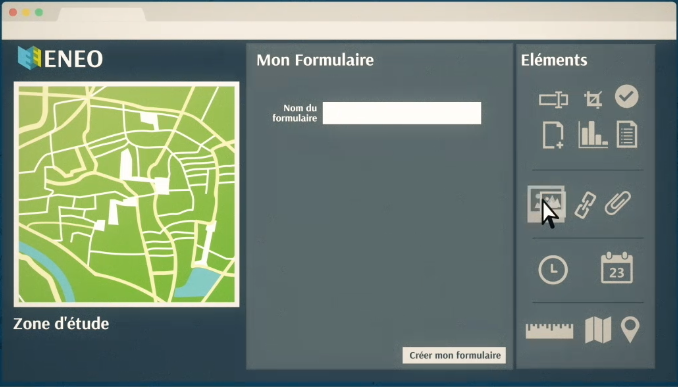
Task: Choose the new page element icon
Action: pos(553,135)
